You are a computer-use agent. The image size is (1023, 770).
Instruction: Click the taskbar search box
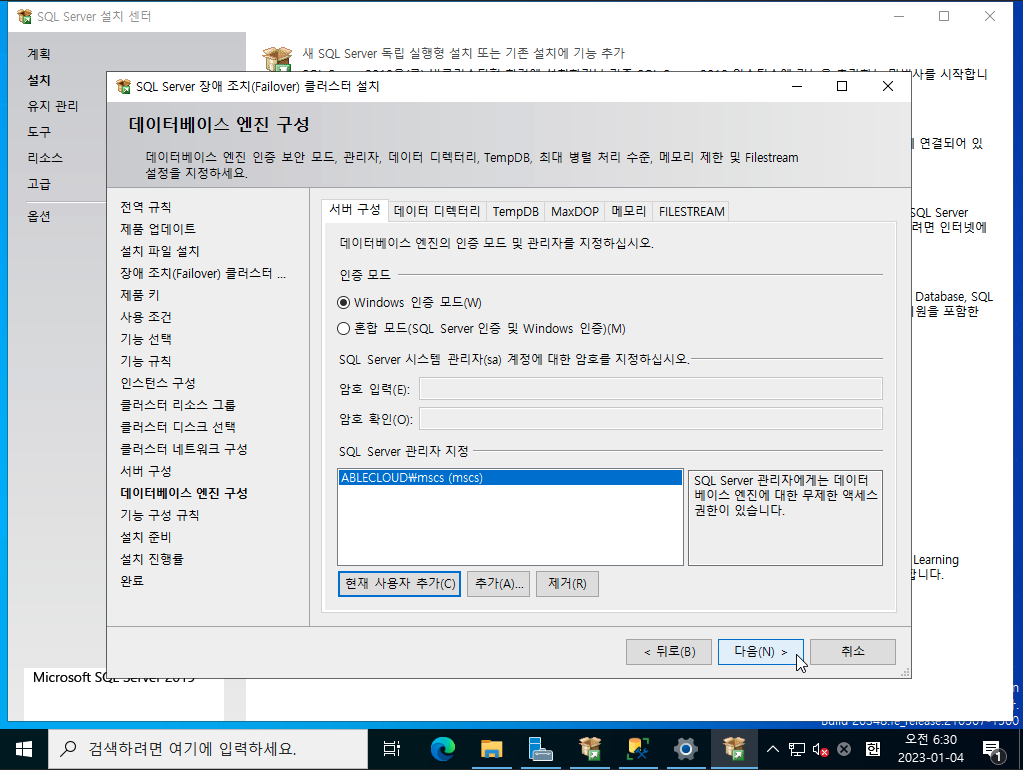click(x=208, y=749)
